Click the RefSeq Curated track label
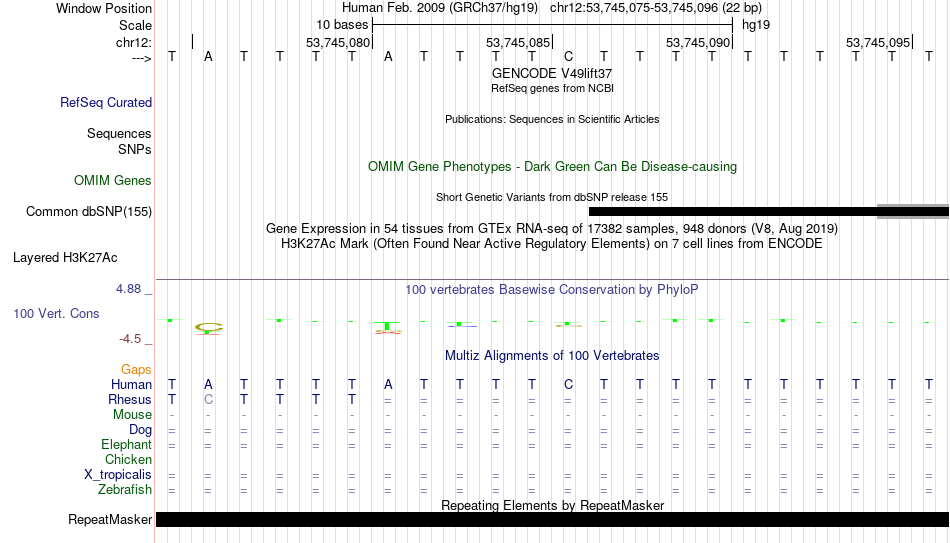This screenshot has width=950, height=543. (x=105, y=102)
